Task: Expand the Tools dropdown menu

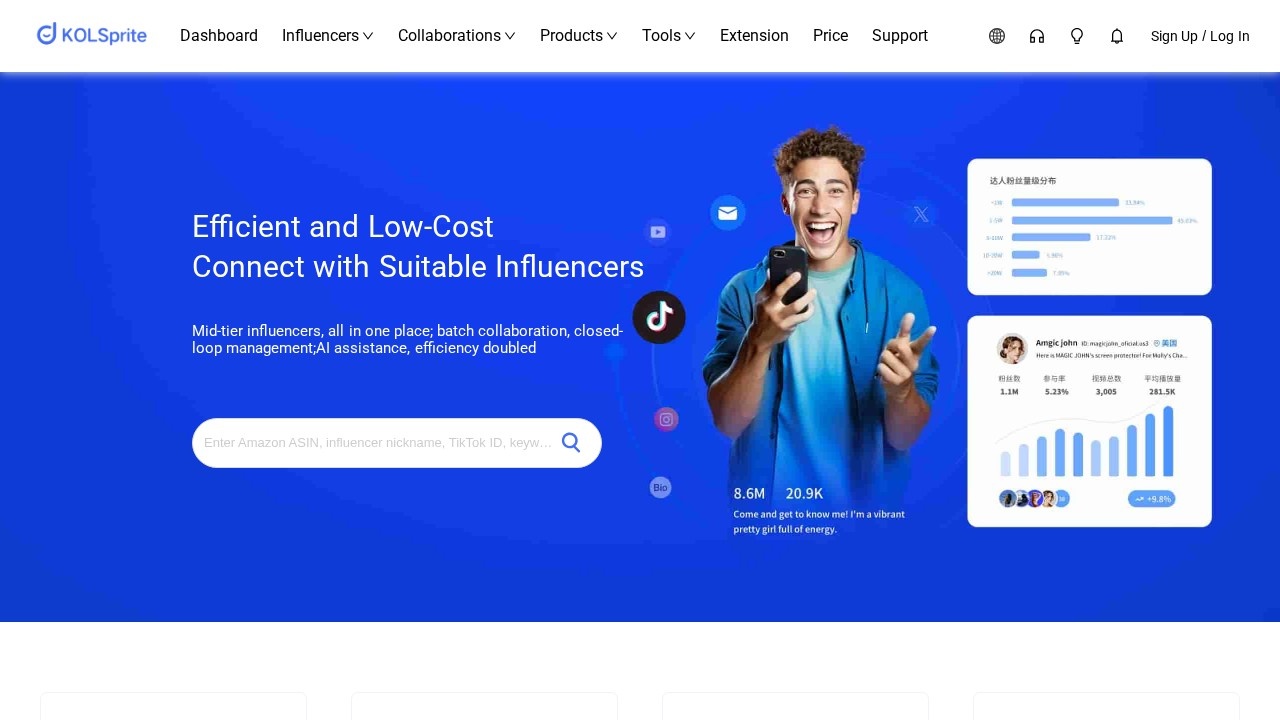Action: [x=669, y=36]
